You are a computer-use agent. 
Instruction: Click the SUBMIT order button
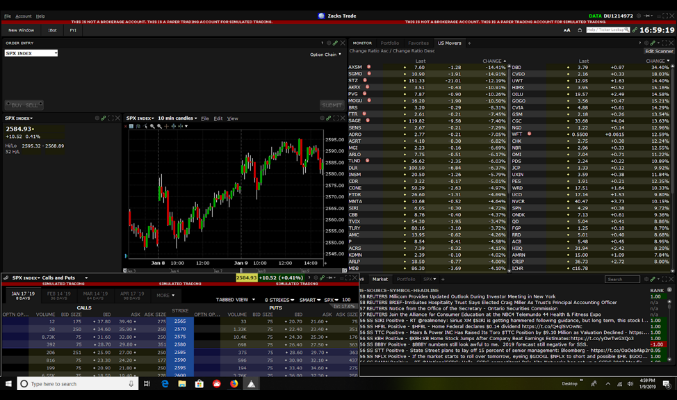332,105
